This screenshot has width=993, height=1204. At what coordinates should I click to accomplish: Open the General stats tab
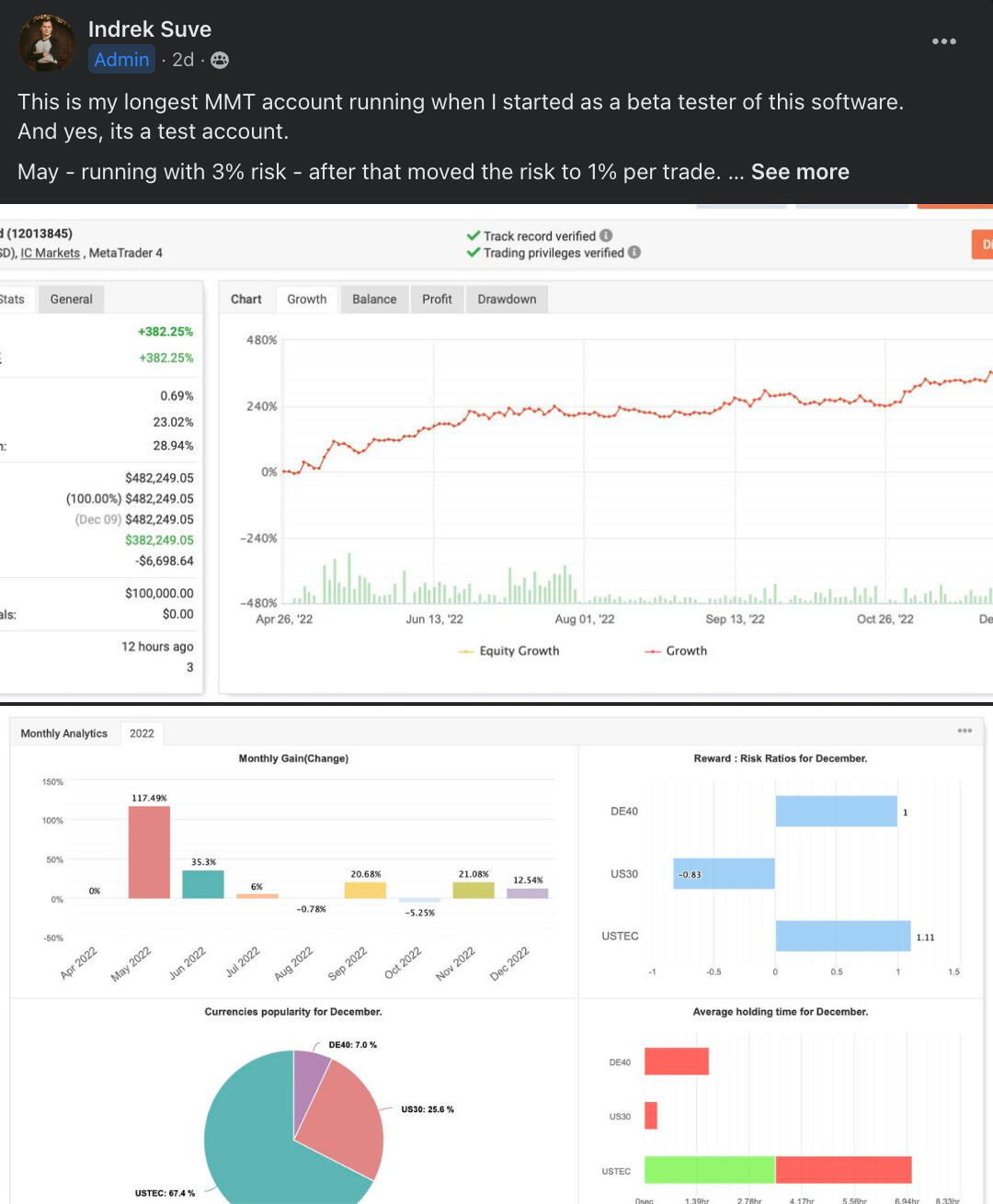point(71,300)
